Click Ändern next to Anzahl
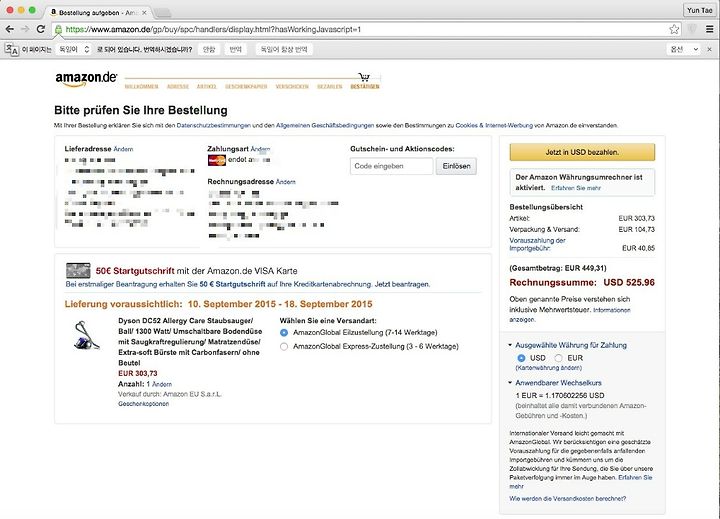720x519 pixels. coord(162,384)
